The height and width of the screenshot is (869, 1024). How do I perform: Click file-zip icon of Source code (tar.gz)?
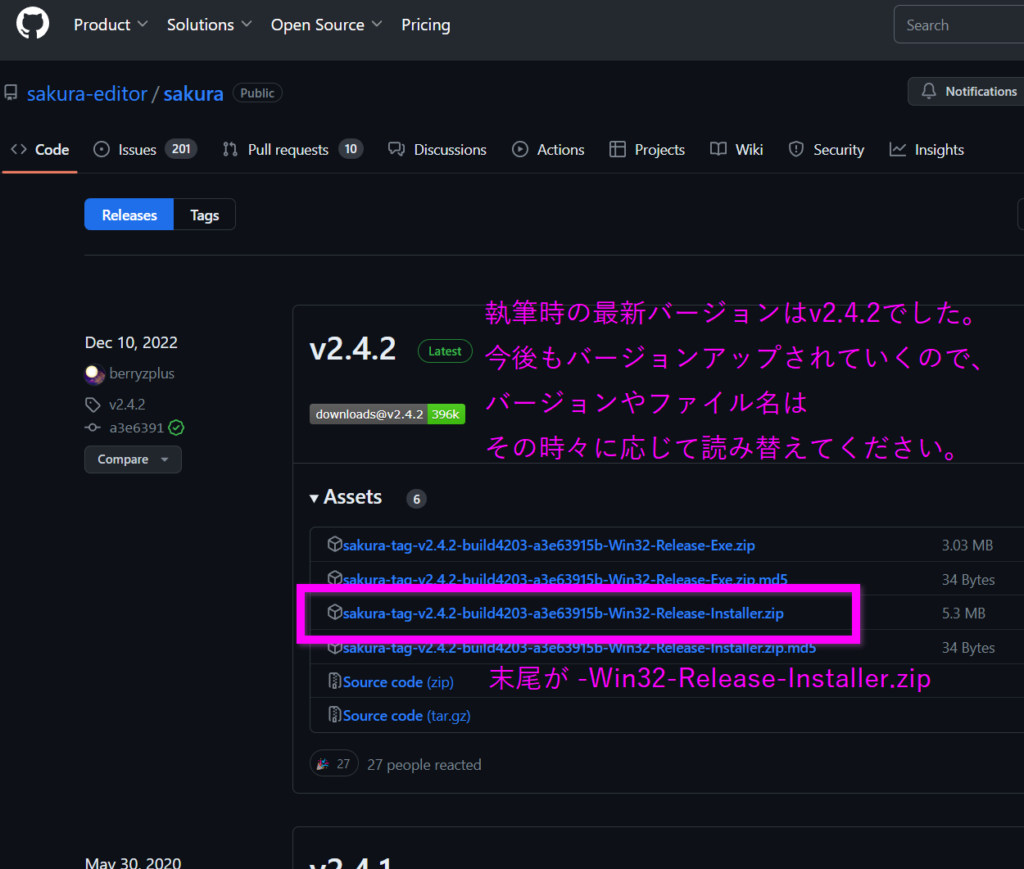(x=334, y=715)
